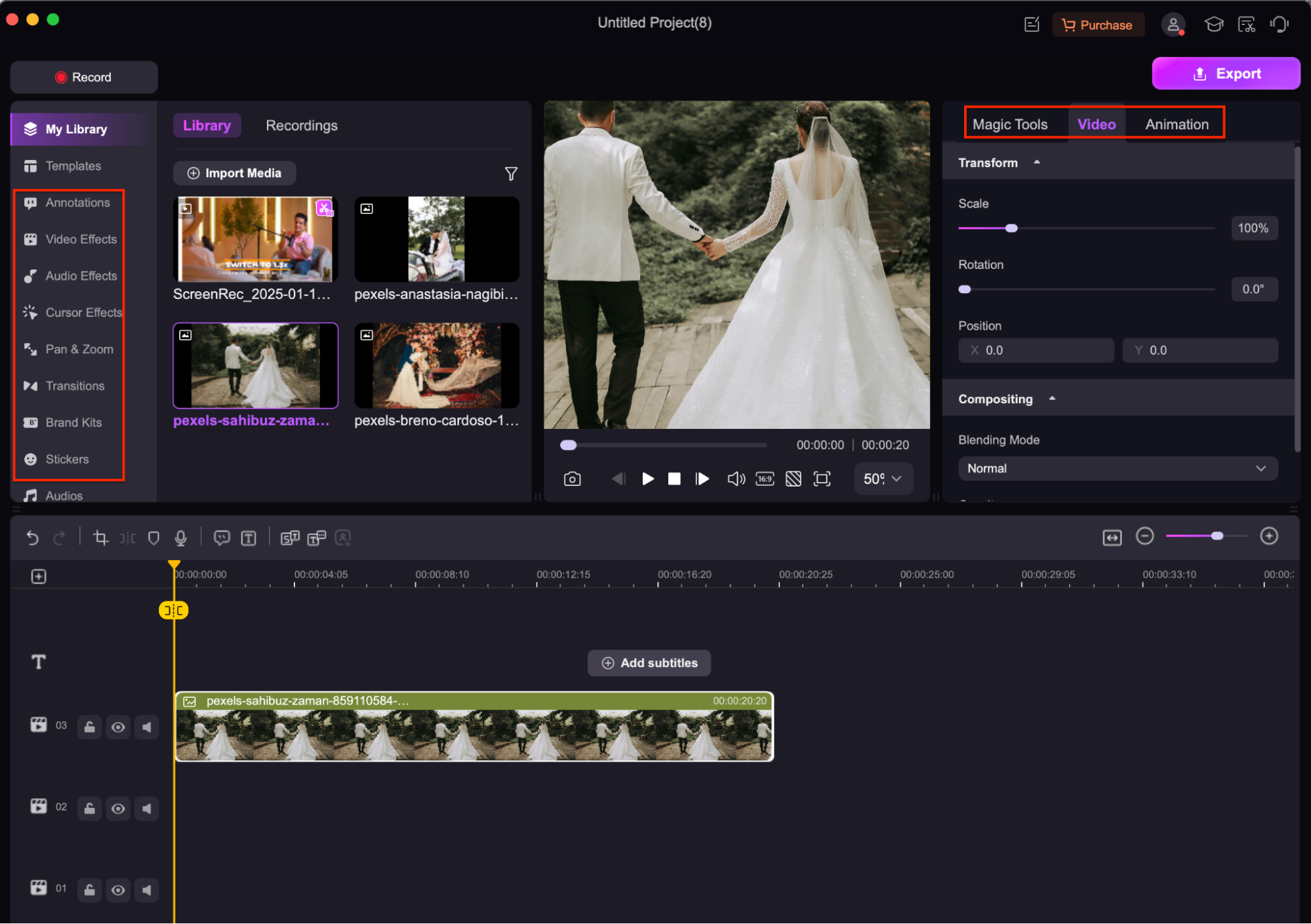Zoom in timeline with plus icon
Screen dimensions: 1311x924
click(1269, 536)
